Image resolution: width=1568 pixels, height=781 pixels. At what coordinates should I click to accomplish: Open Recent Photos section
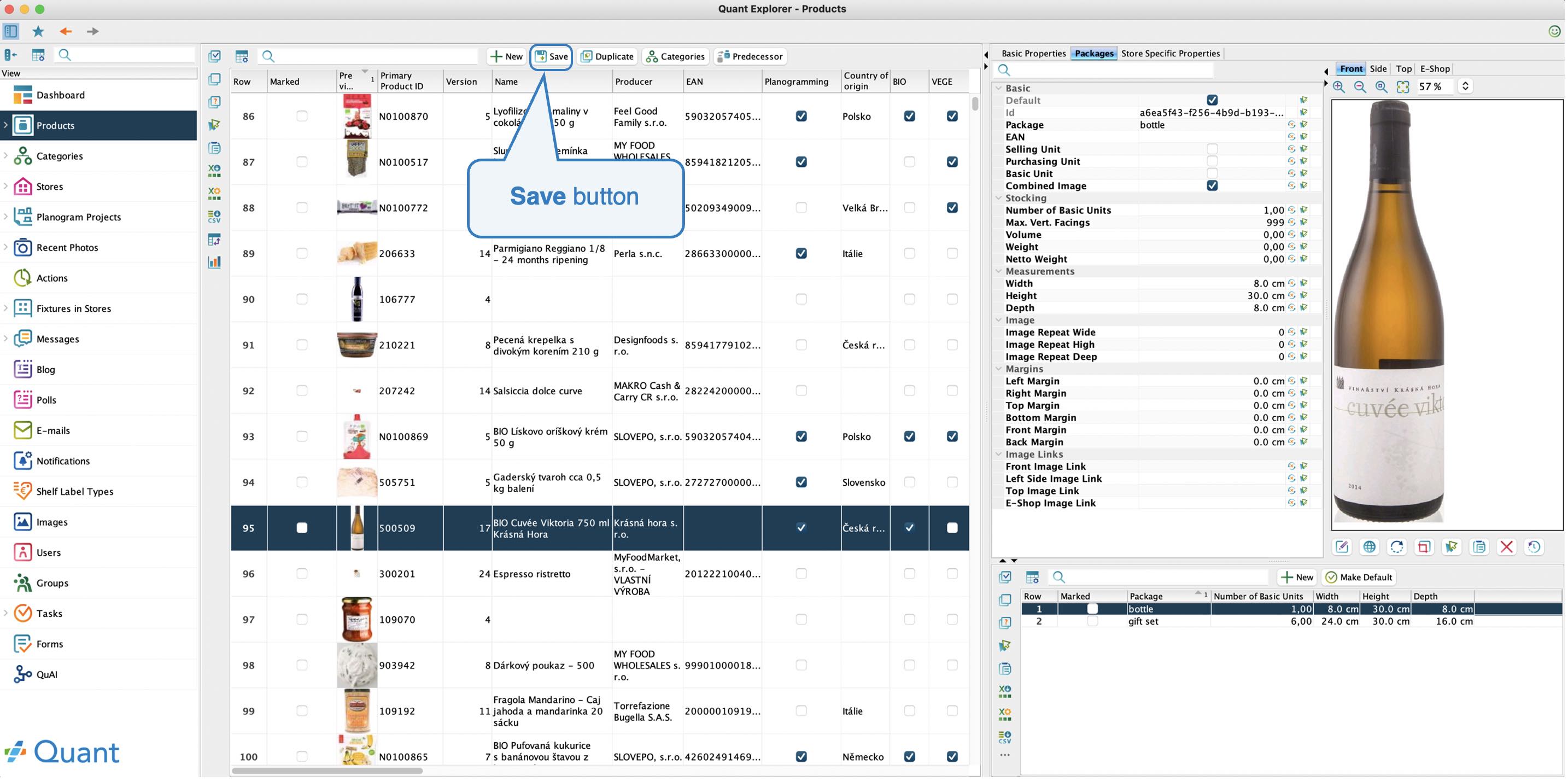98,247
